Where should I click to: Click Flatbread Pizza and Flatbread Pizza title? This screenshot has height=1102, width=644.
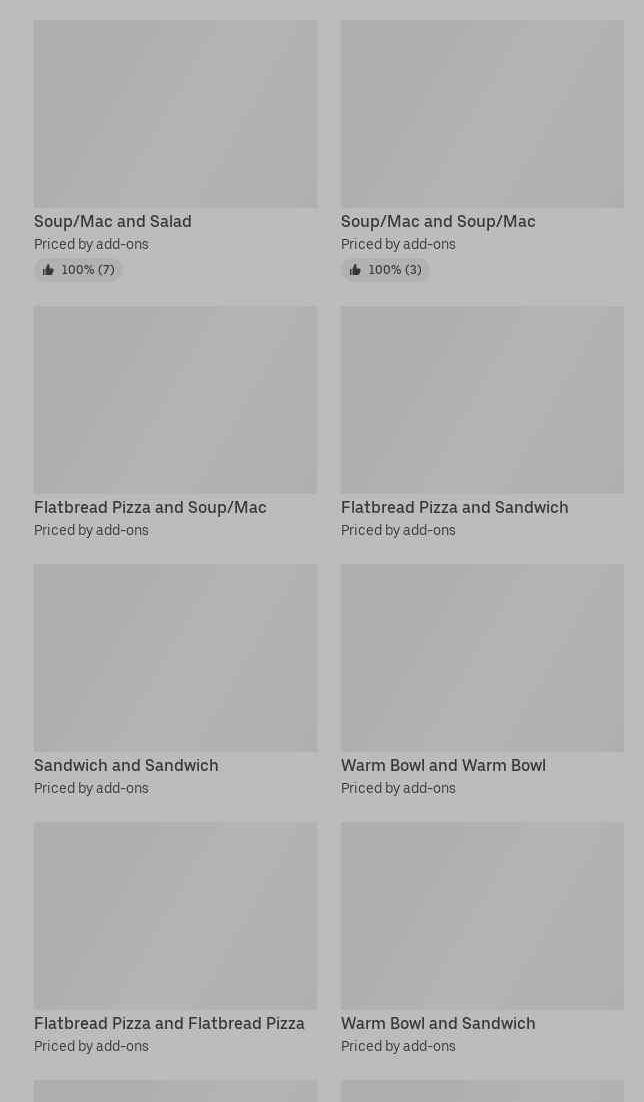169,1023
